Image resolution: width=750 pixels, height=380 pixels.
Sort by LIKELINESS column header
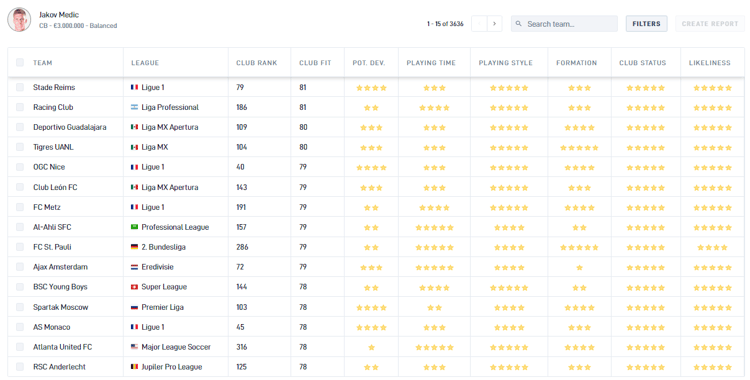(x=709, y=63)
